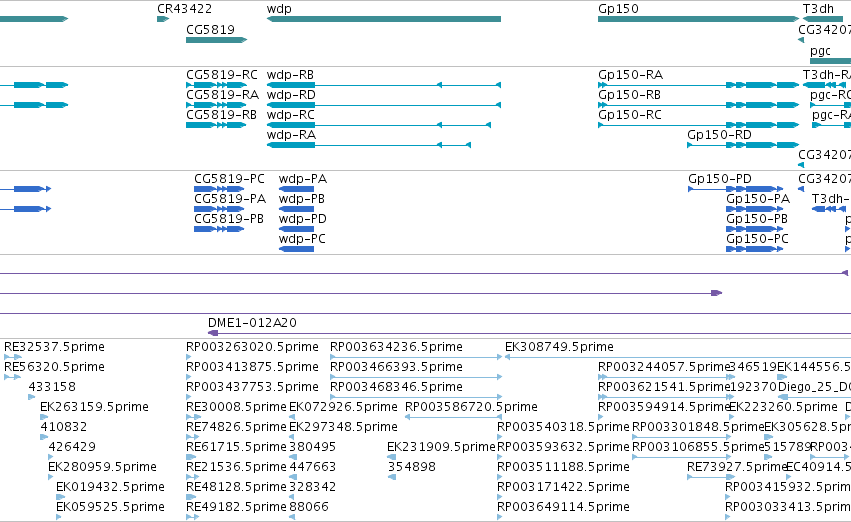The width and height of the screenshot is (851, 522).
Task: Click the wdp-RA transcript label
Action: 291,135
